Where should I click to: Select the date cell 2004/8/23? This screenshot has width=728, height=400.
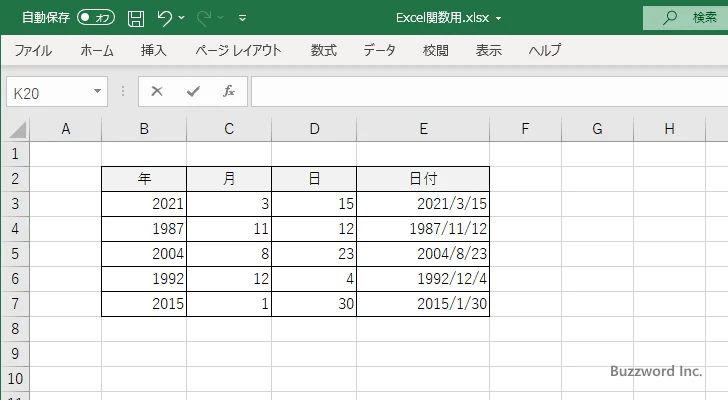click(423, 254)
